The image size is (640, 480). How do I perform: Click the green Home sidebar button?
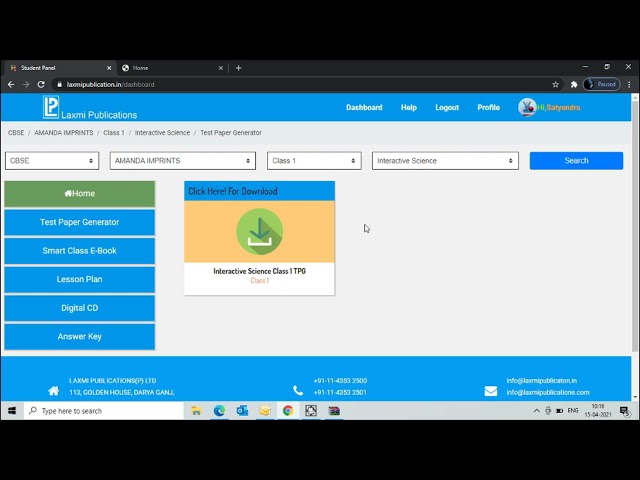[x=80, y=194]
